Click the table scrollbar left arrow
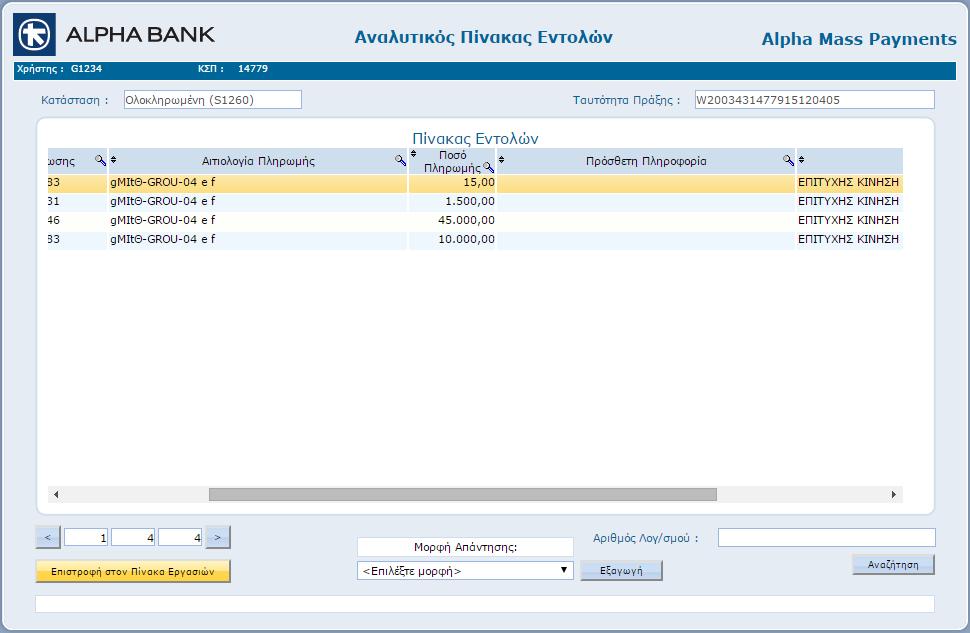Viewport: 970px width, 633px height. [56, 494]
